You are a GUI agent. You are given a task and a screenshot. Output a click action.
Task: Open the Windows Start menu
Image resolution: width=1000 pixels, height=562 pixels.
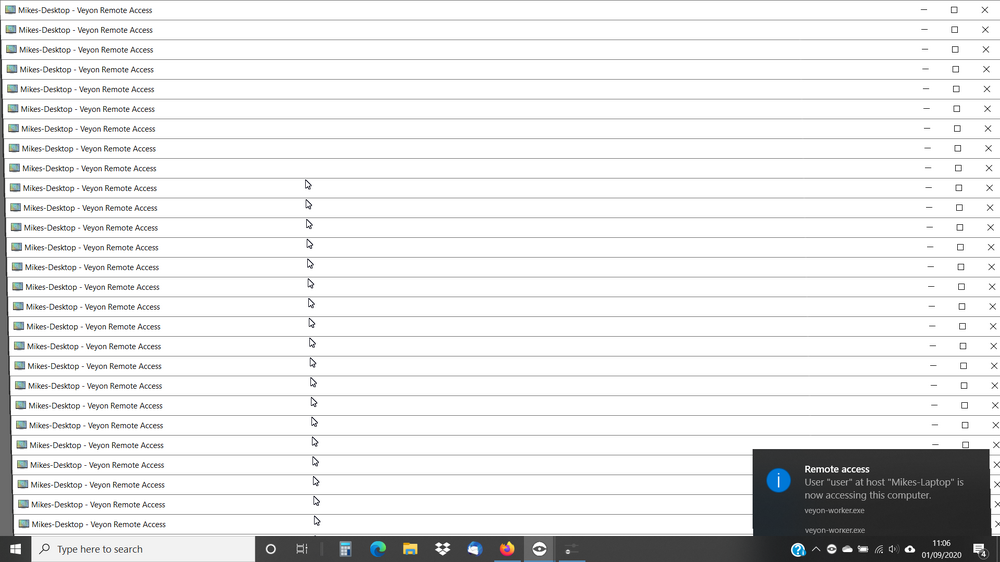pyautogui.click(x=15, y=549)
